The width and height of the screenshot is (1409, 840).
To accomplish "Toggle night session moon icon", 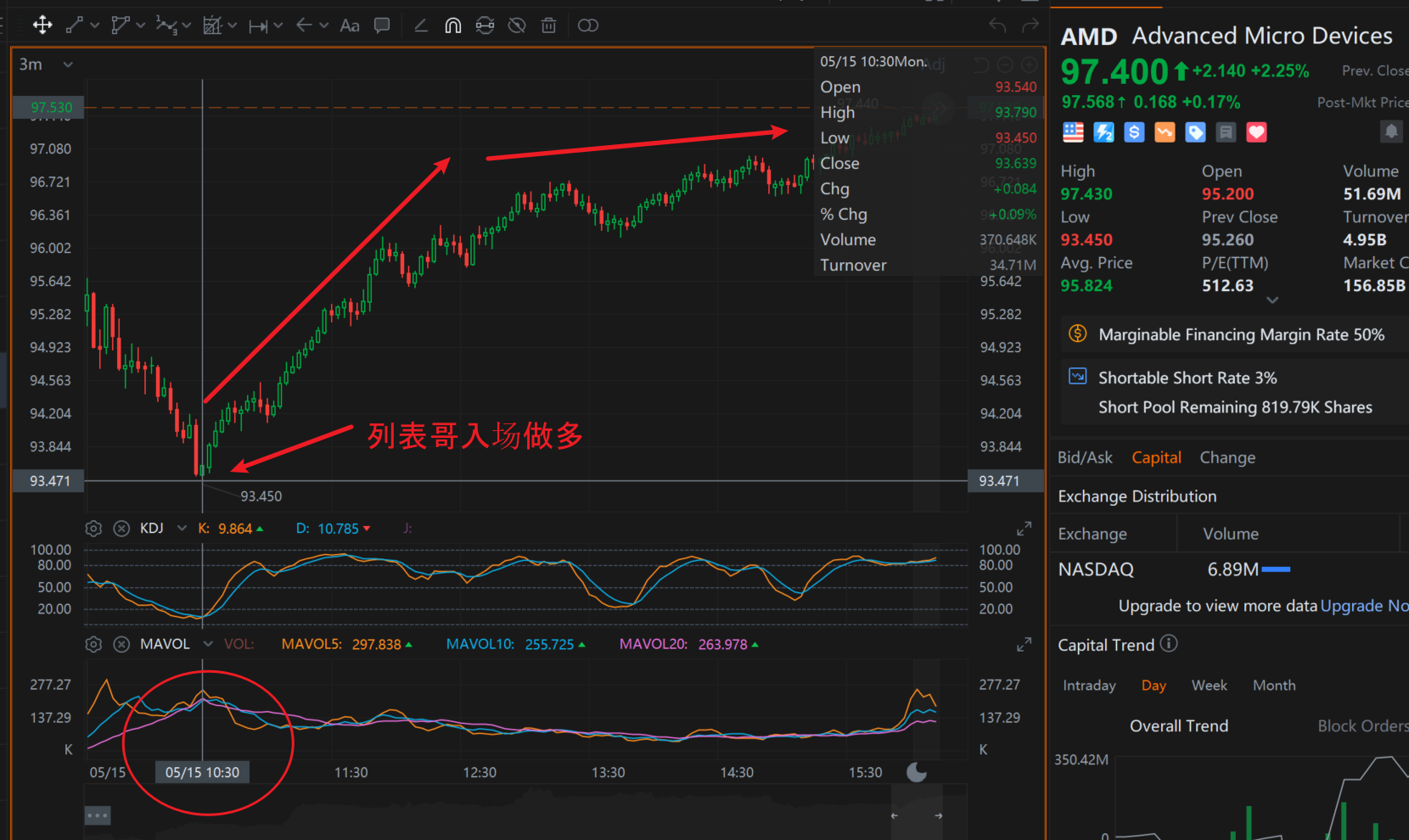I will click(917, 772).
